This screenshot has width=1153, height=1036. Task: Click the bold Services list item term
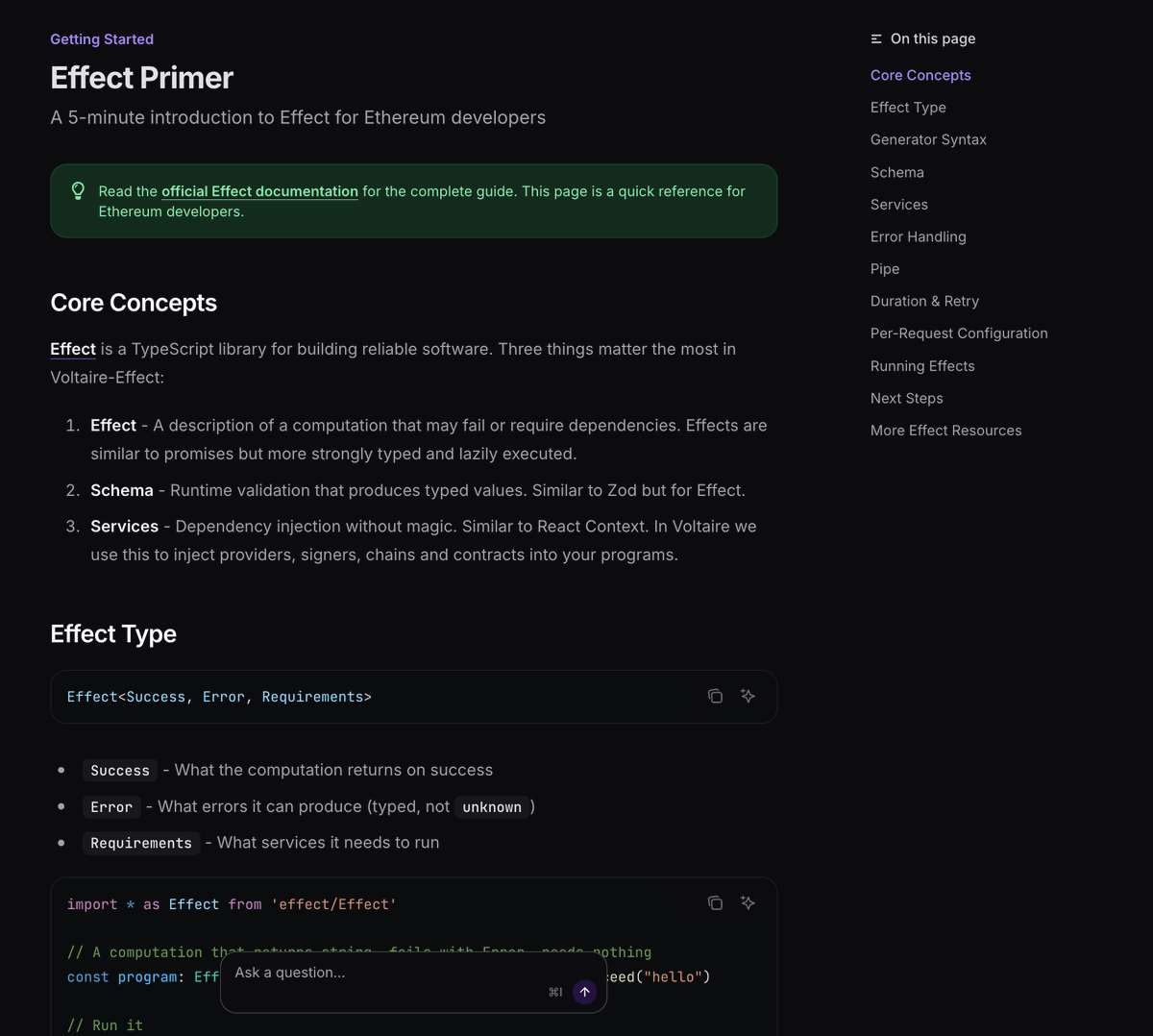coord(125,527)
